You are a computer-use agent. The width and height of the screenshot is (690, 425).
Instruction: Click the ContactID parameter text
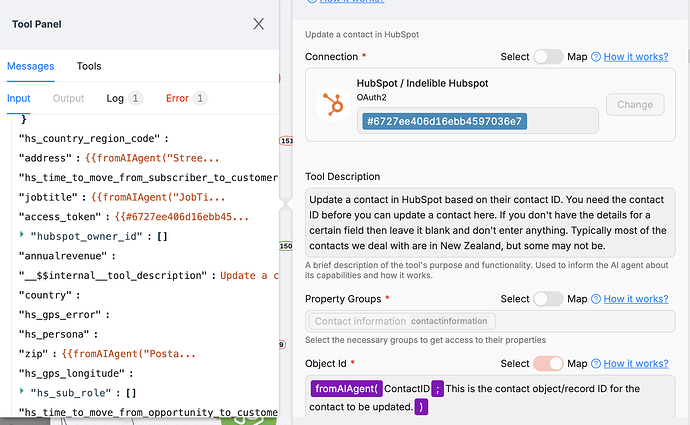pos(407,389)
